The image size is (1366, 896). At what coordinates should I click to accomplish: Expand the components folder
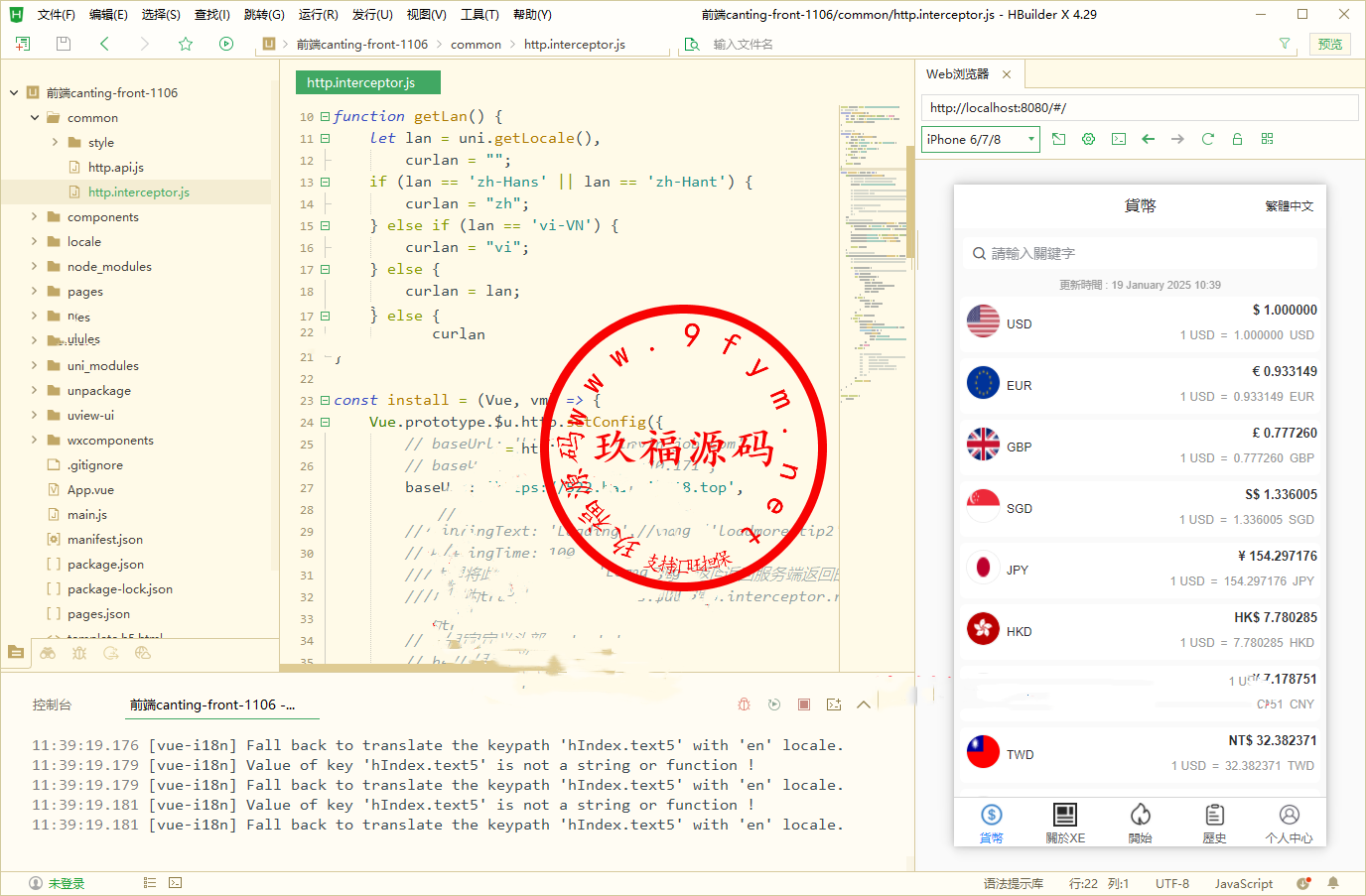pyautogui.click(x=35, y=216)
